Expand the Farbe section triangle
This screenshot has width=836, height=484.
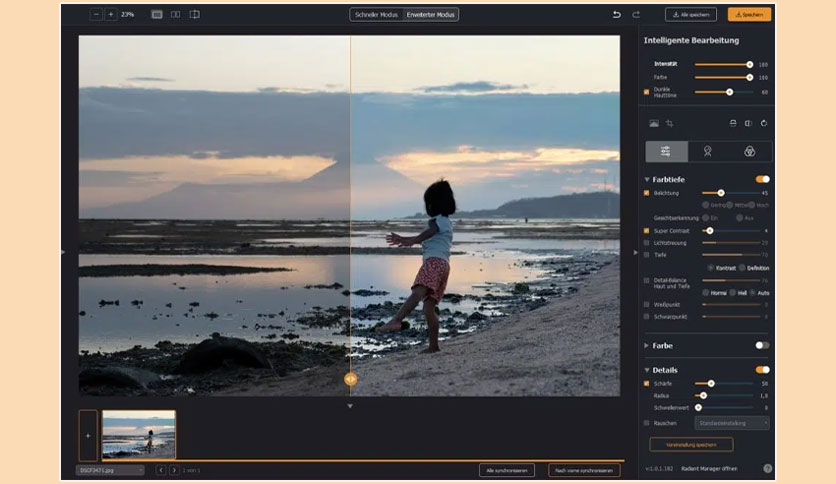click(x=647, y=345)
